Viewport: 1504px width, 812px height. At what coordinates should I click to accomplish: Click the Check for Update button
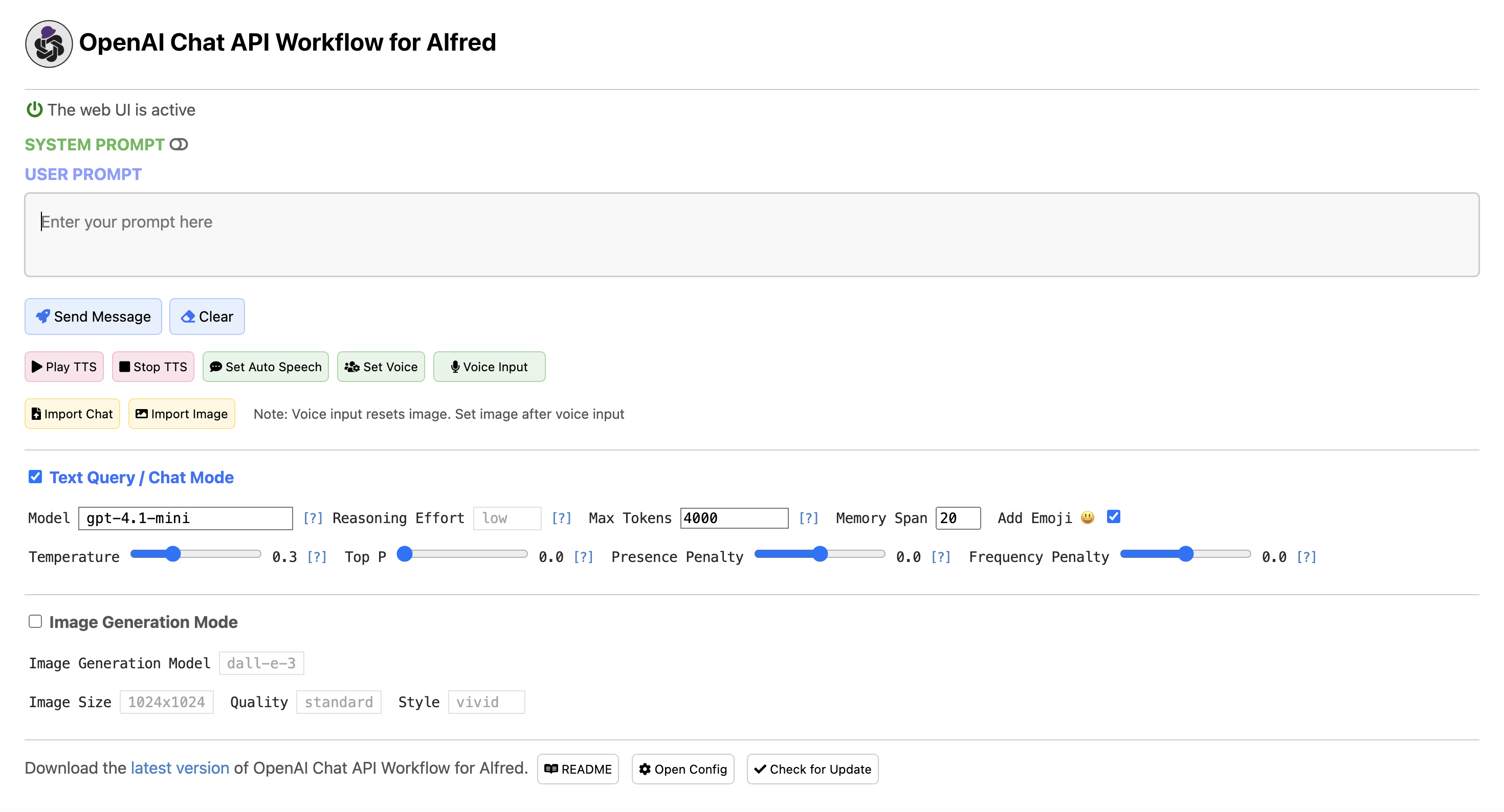coord(812,769)
